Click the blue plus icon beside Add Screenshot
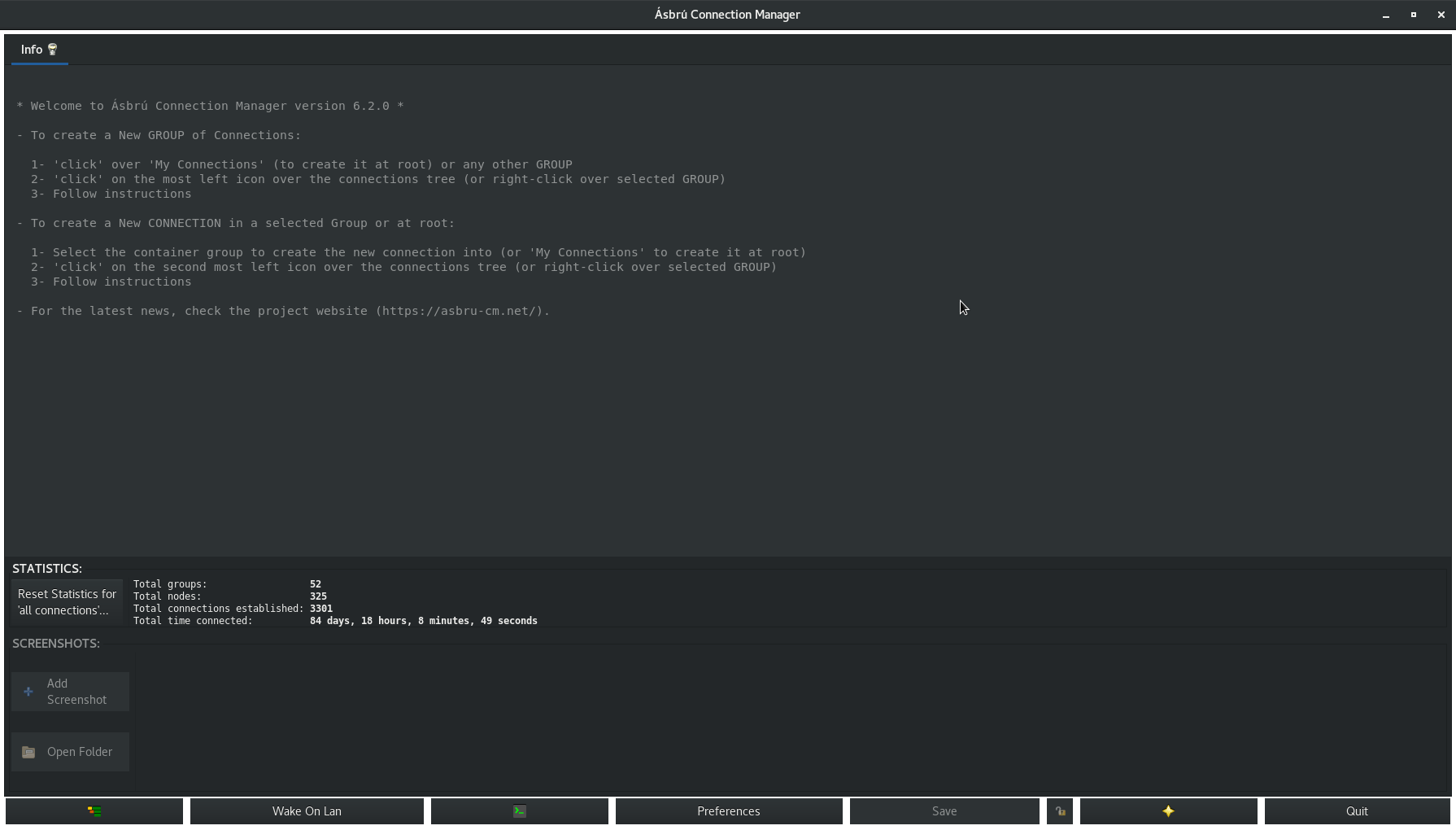 coord(27,691)
